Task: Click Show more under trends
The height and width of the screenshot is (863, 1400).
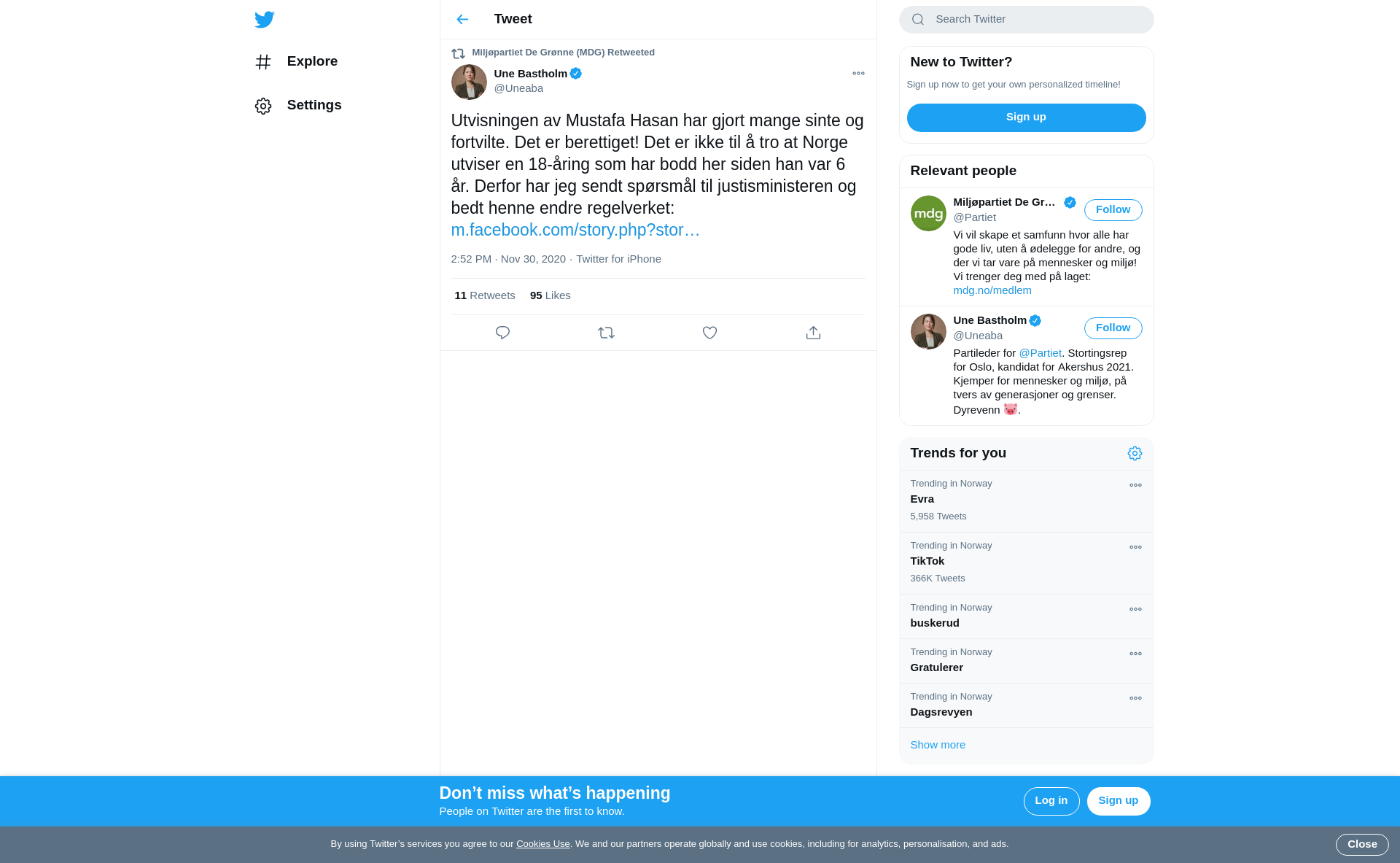Action: (x=937, y=745)
